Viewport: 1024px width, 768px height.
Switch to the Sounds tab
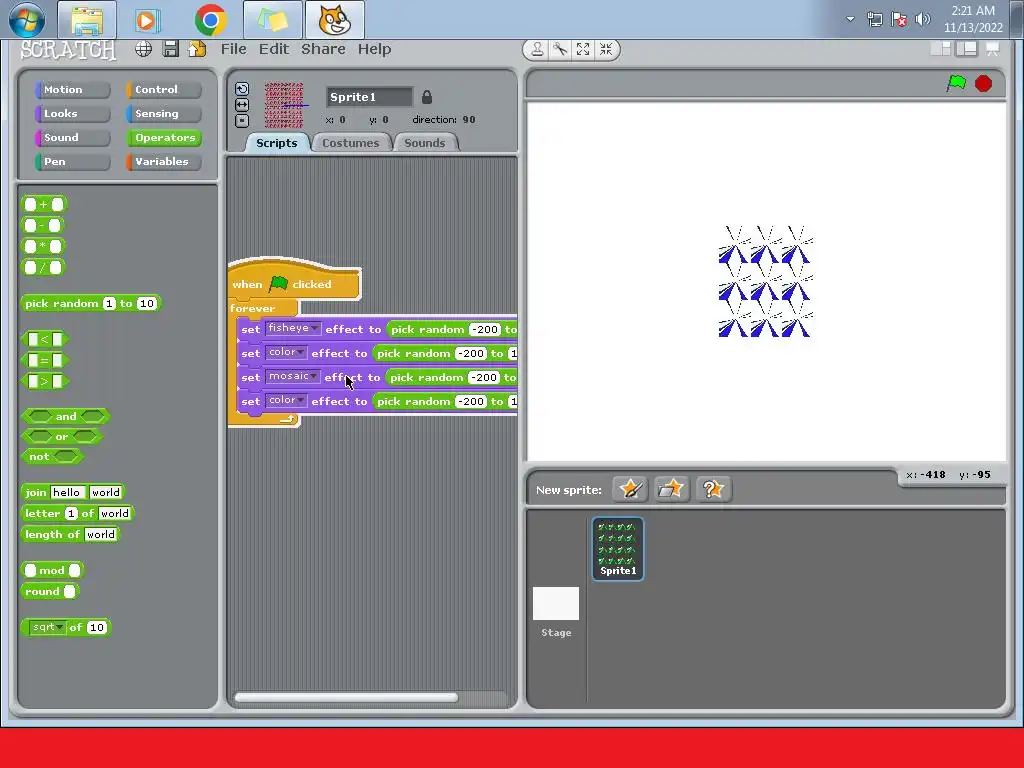click(424, 143)
